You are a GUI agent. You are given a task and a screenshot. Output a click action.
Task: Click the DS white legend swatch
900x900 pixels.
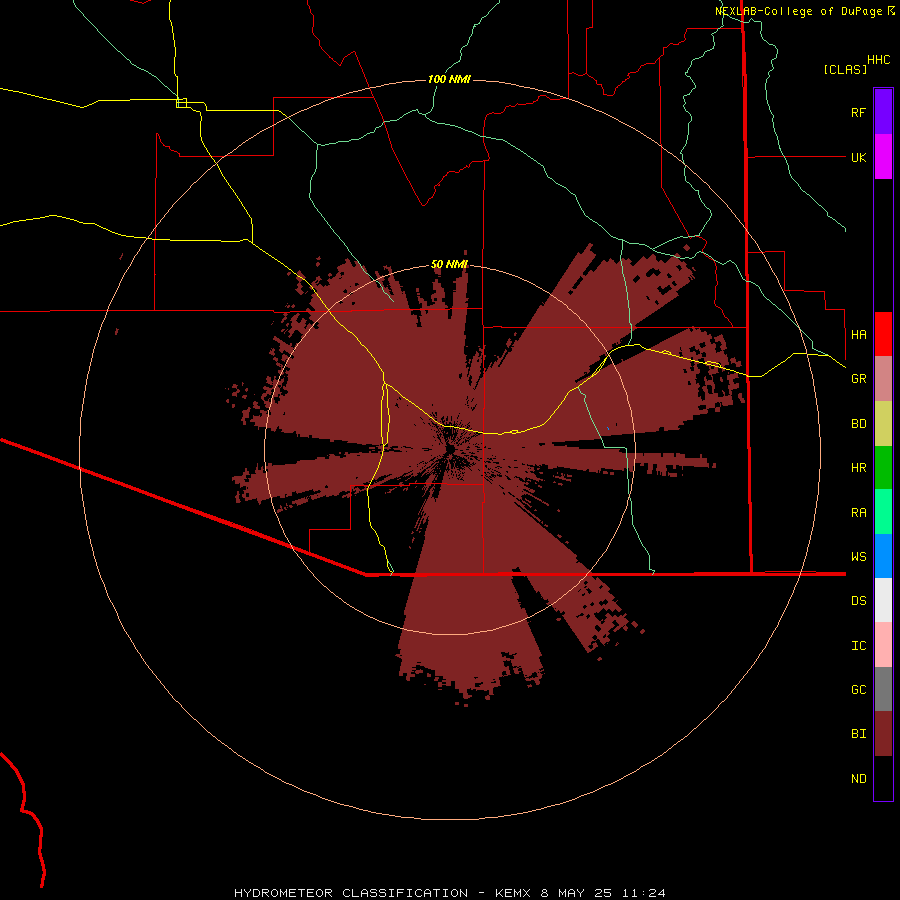883,600
